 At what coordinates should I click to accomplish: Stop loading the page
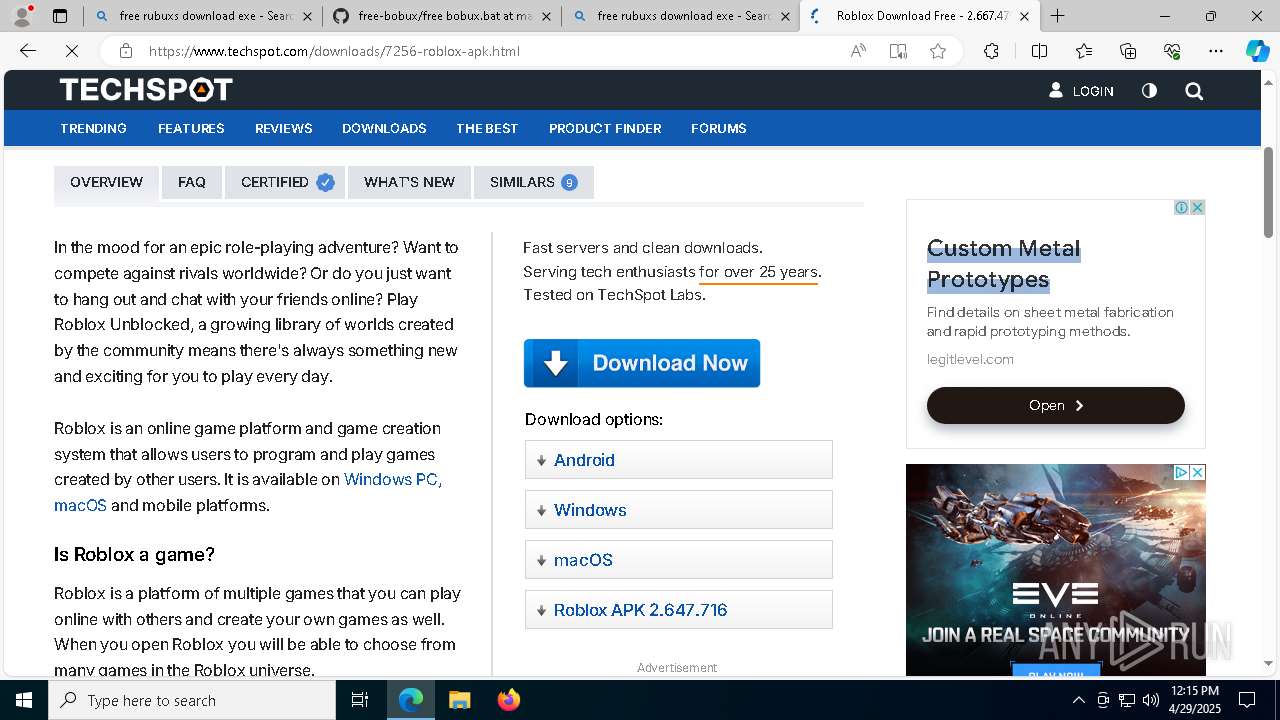coord(73,51)
